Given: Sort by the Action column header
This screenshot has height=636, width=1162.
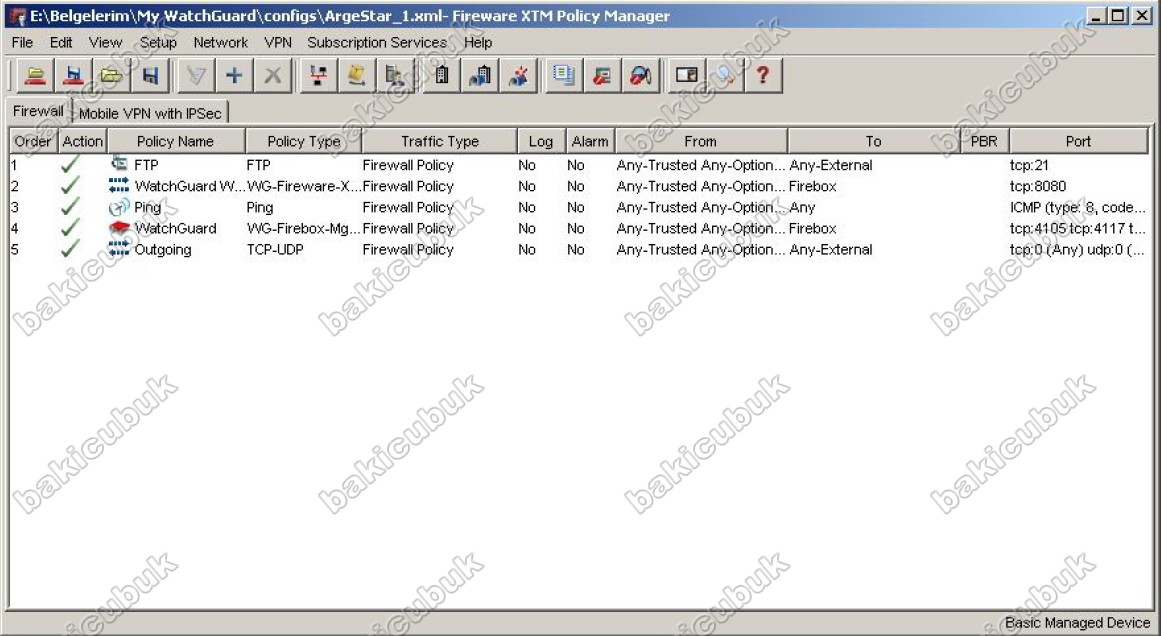Looking at the screenshot, I should 83,141.
